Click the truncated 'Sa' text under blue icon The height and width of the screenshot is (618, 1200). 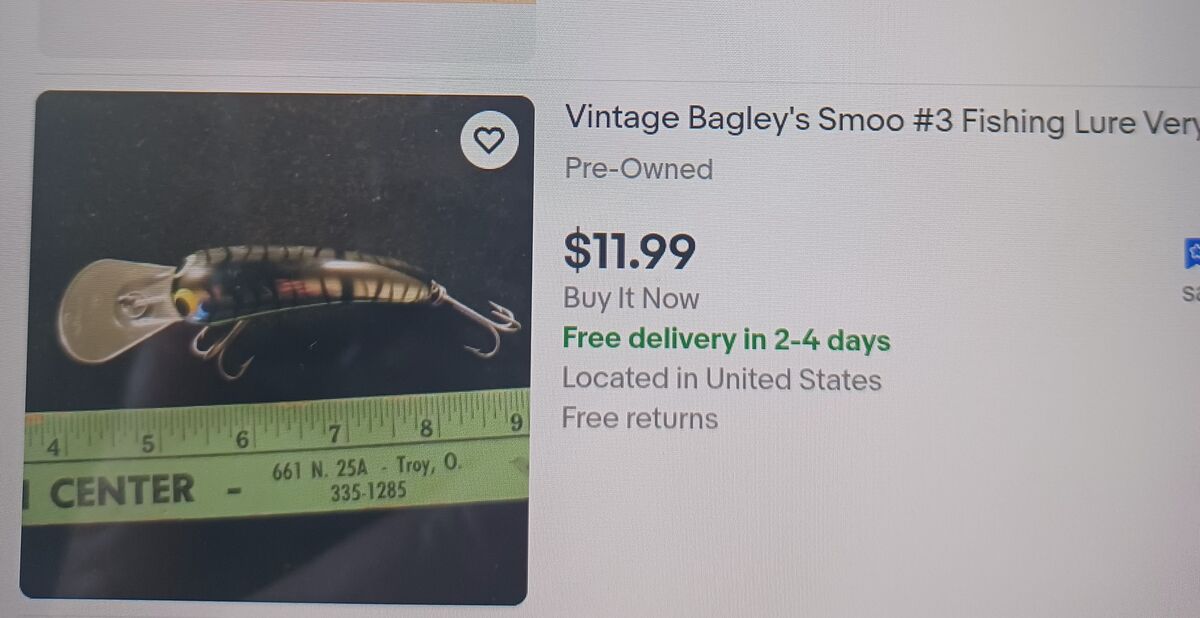[x=1191, y=294]
